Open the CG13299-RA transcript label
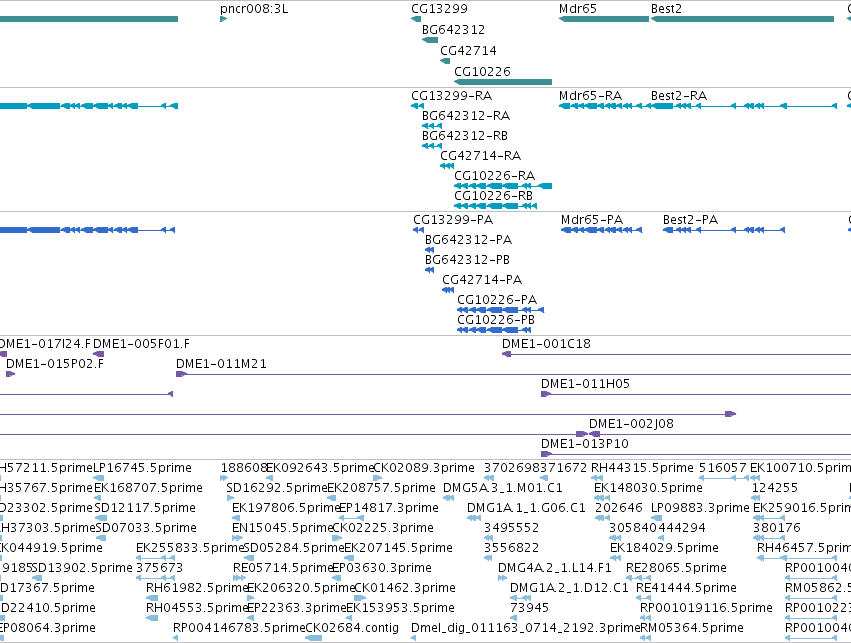 click(452, 96)
